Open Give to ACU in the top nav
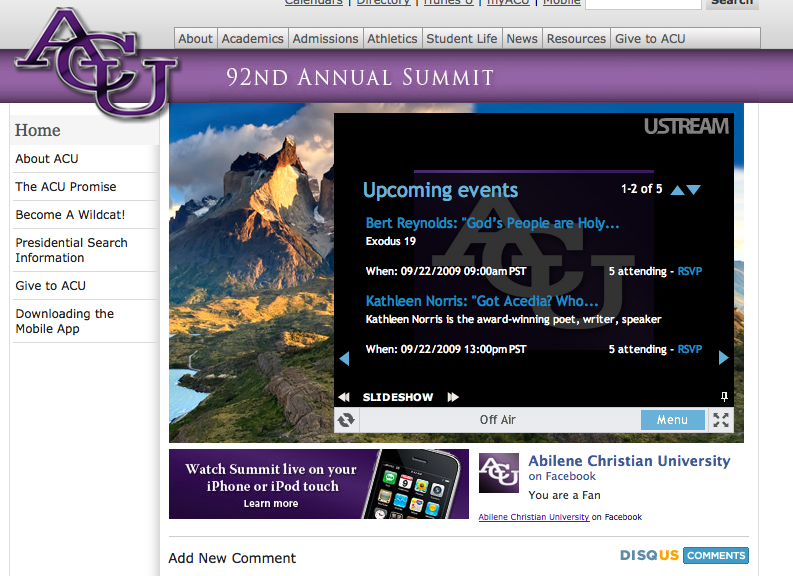The image size is (793, 576). pos(650,39)
